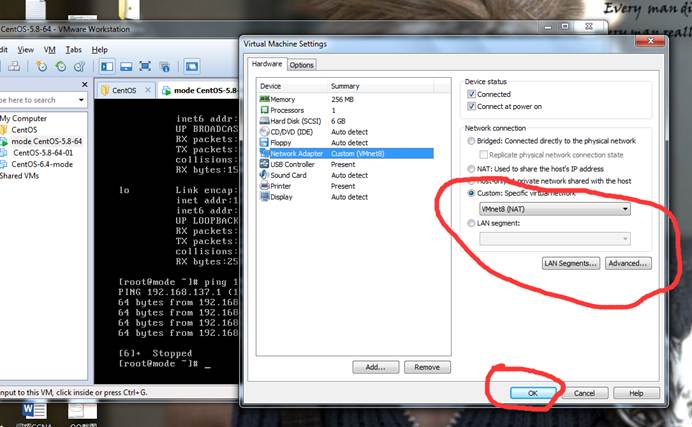Click the console view toolbar icon
The height and width of the screenshot is (427, 692).
192,67
